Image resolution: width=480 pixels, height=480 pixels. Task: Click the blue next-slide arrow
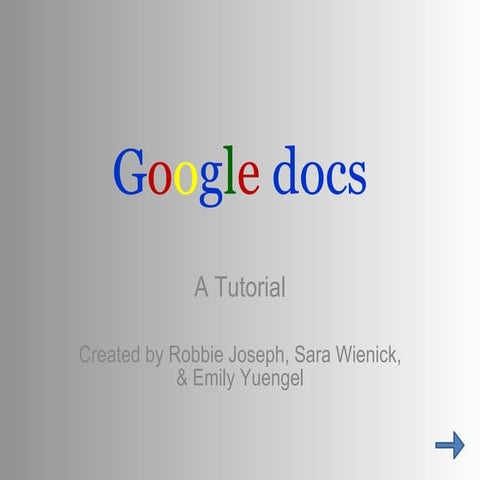pos(450,445)
